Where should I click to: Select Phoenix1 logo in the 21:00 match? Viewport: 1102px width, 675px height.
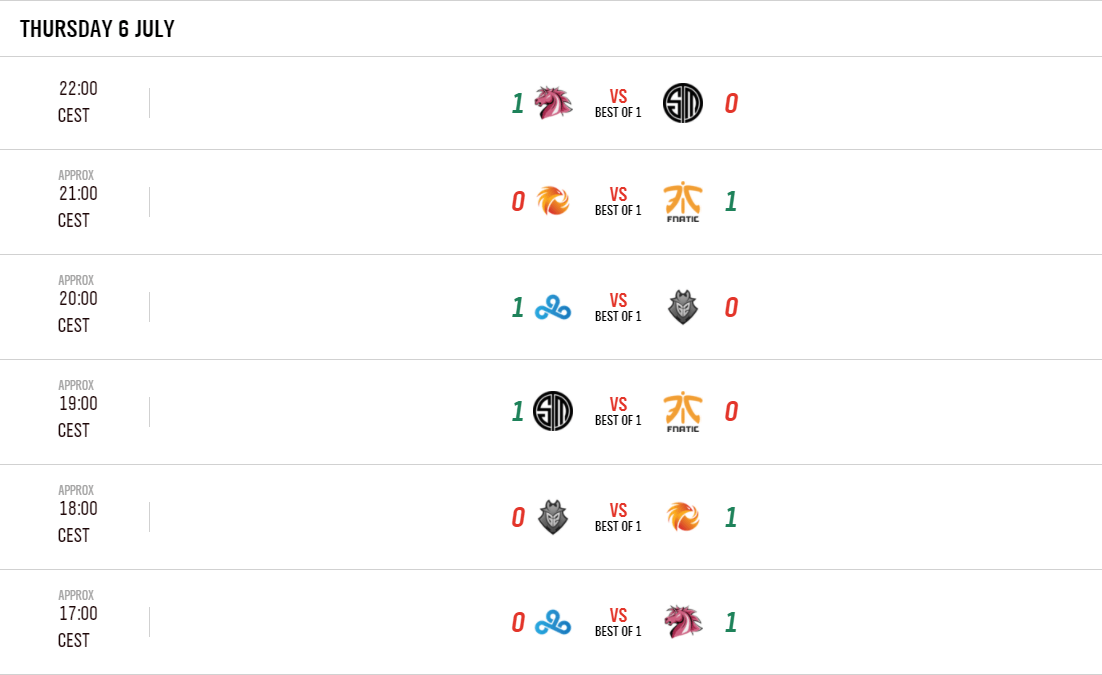553,202
